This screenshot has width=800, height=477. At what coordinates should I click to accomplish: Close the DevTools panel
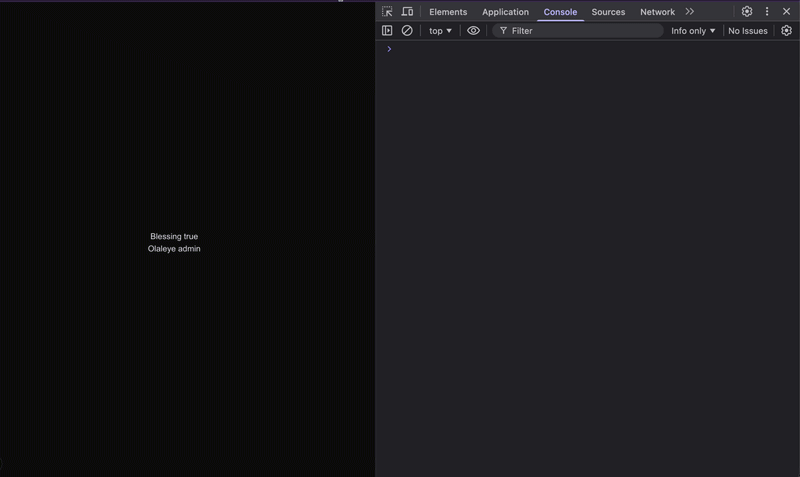tap(786, 11)
